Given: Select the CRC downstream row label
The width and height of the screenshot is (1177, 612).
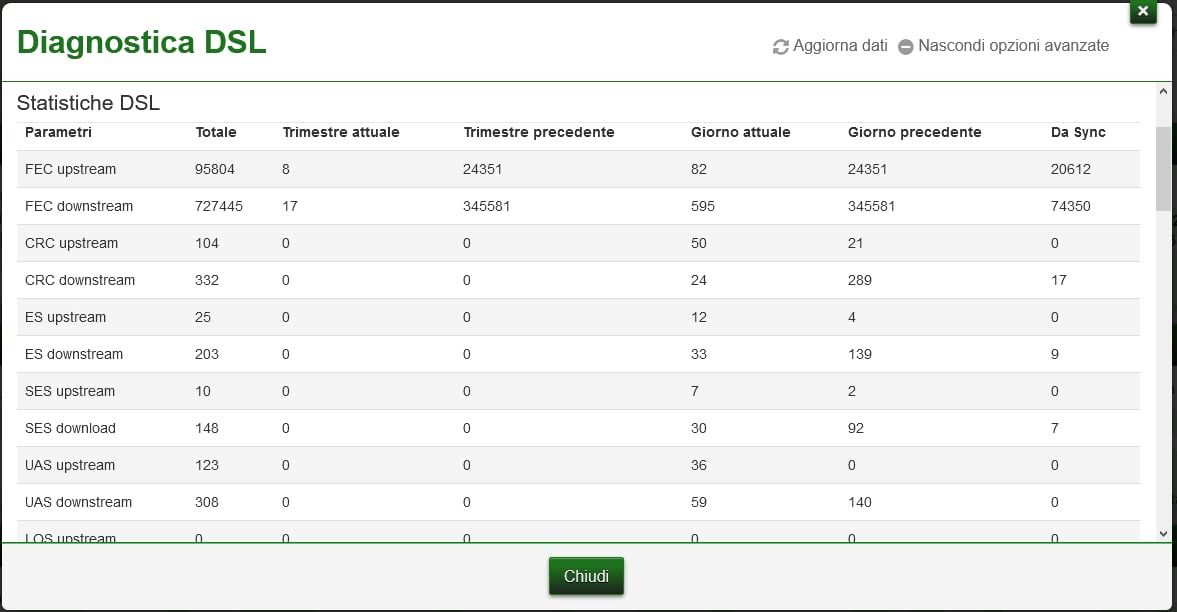Looking at the screenshot, I should 80,280.
